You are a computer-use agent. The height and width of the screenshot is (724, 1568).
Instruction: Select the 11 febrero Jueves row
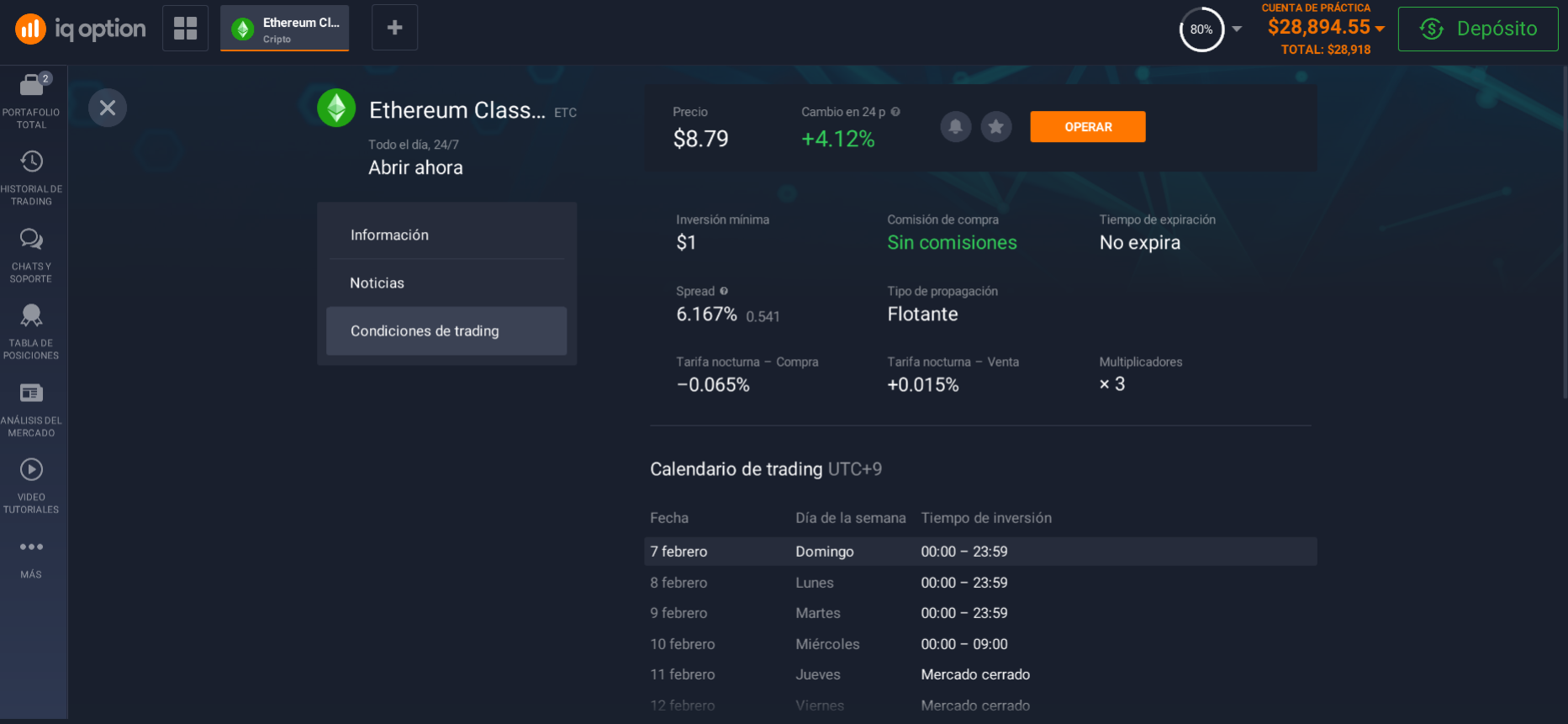980,674
